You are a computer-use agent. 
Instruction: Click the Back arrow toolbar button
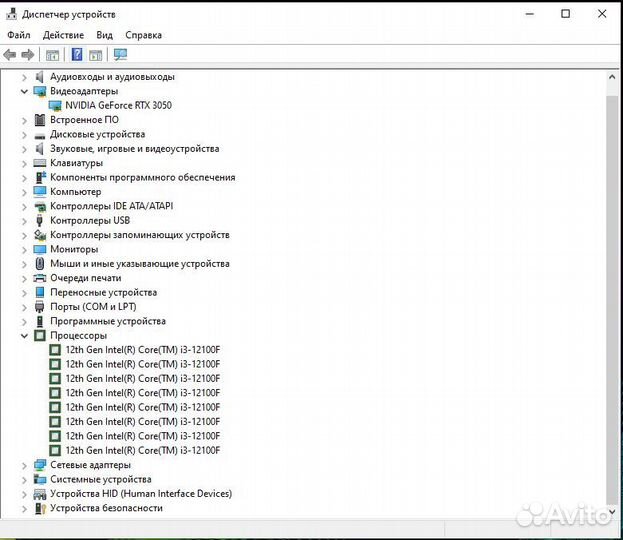click(x=10, y=54)
